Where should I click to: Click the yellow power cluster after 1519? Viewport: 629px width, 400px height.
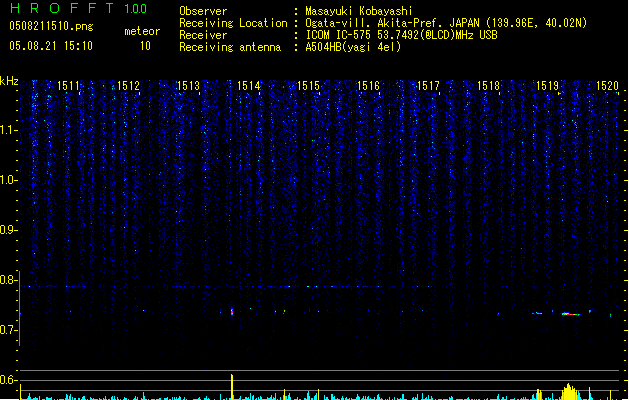[569, 392]
